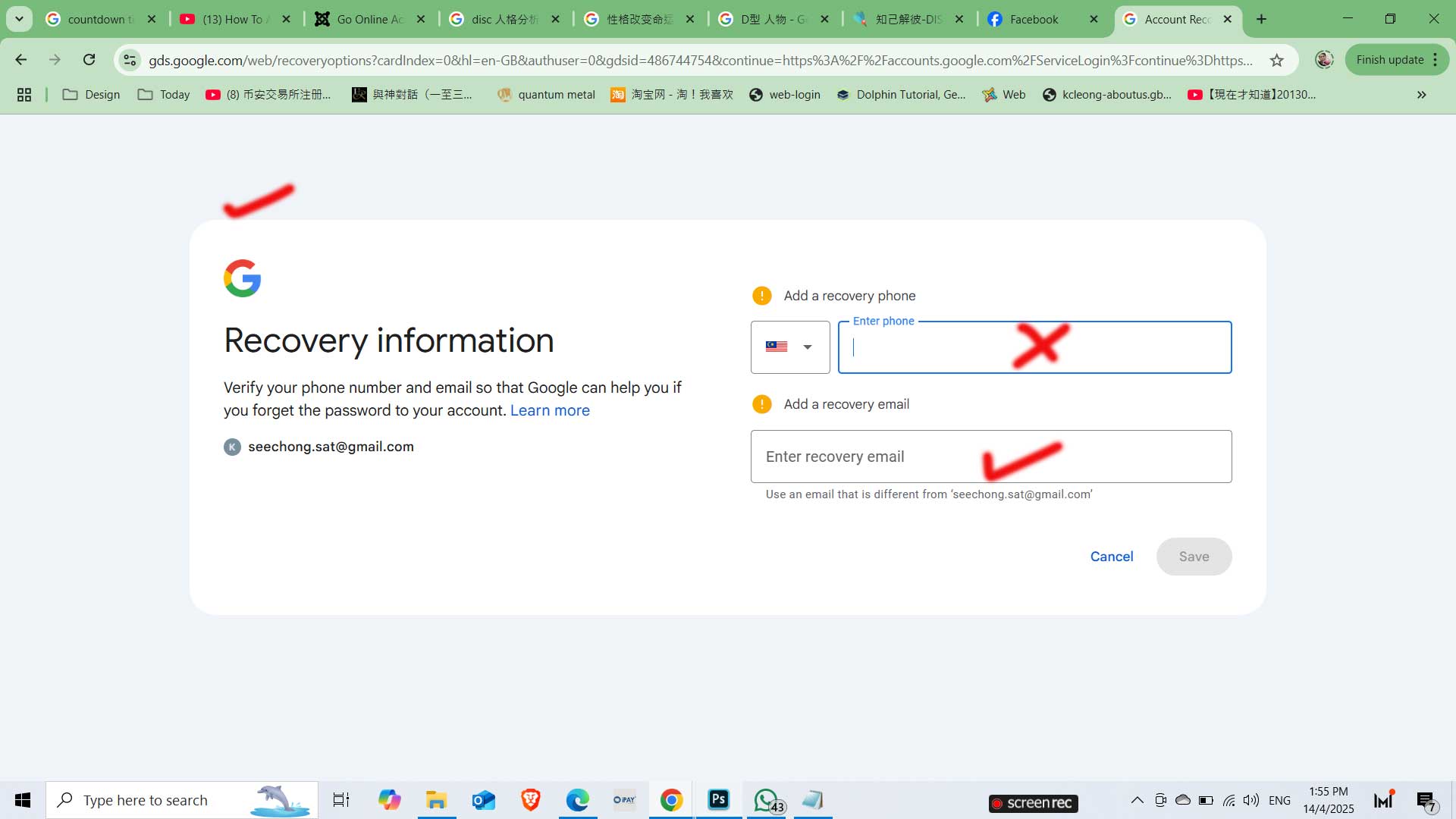
Task: Open Photoshop from the taskbar
Action: coord(718,800)
